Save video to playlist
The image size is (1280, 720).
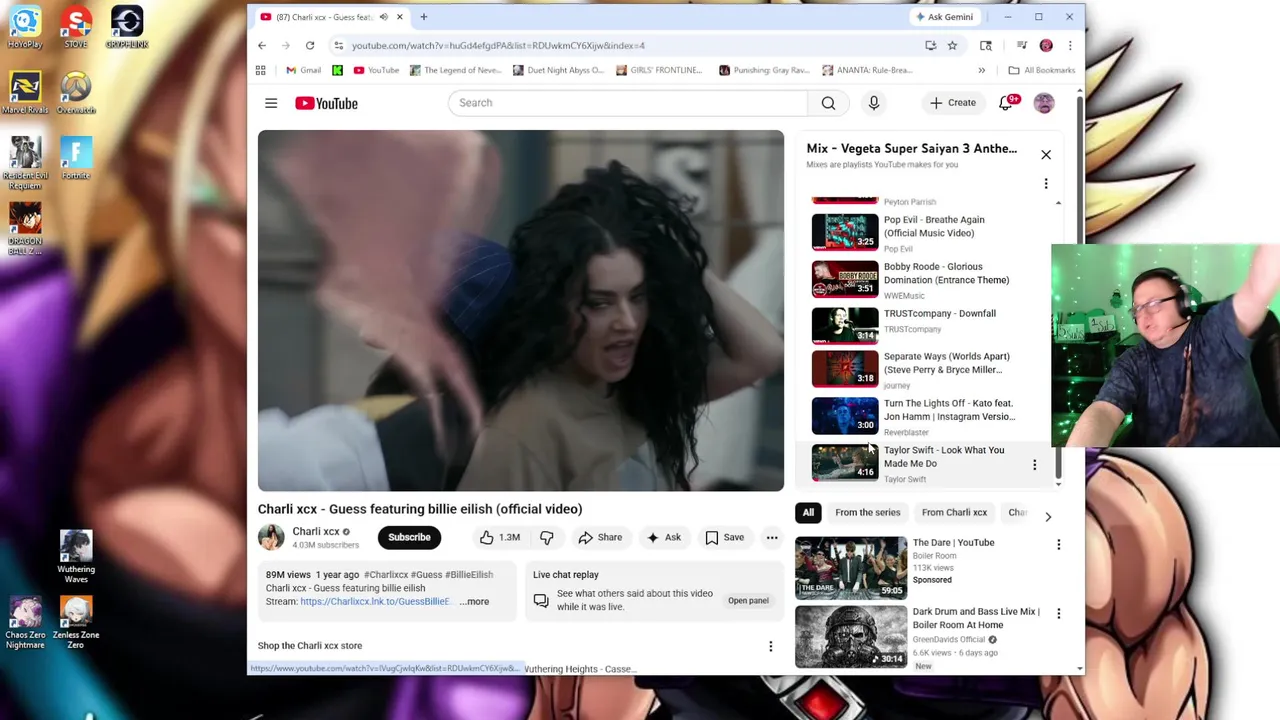point(725,537)
